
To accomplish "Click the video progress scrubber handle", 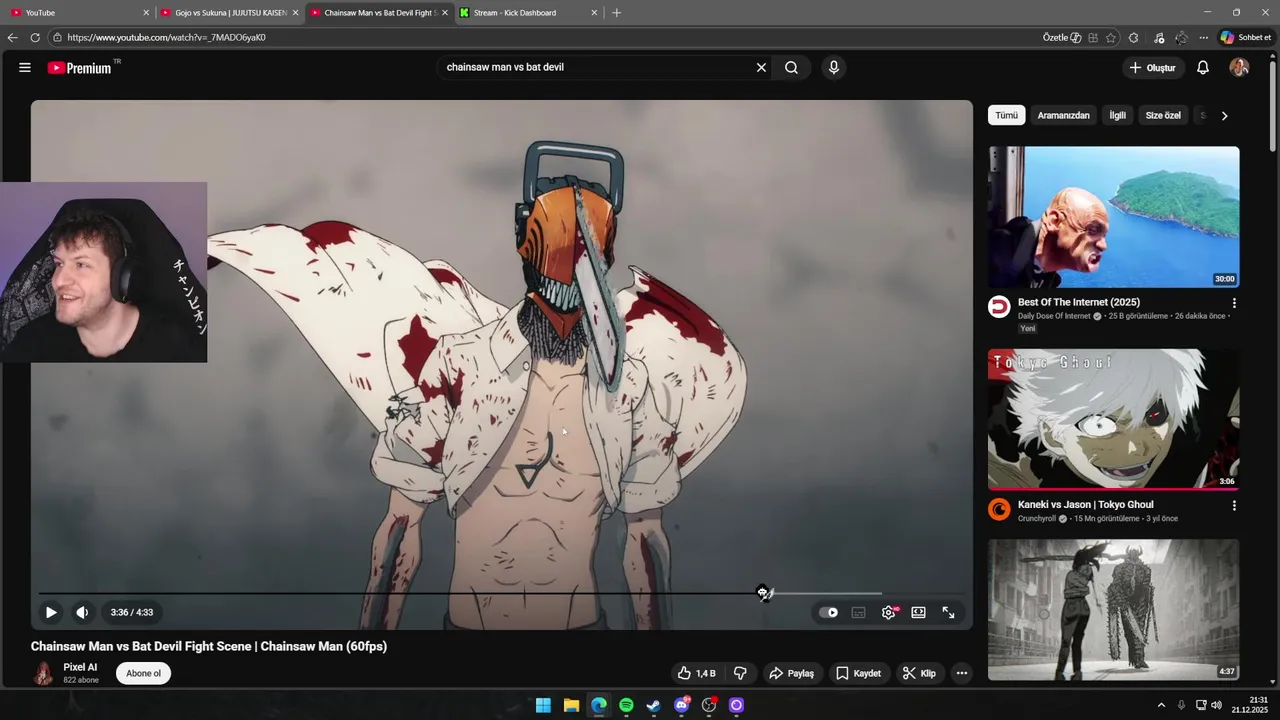I will click(x=763, y=593).
